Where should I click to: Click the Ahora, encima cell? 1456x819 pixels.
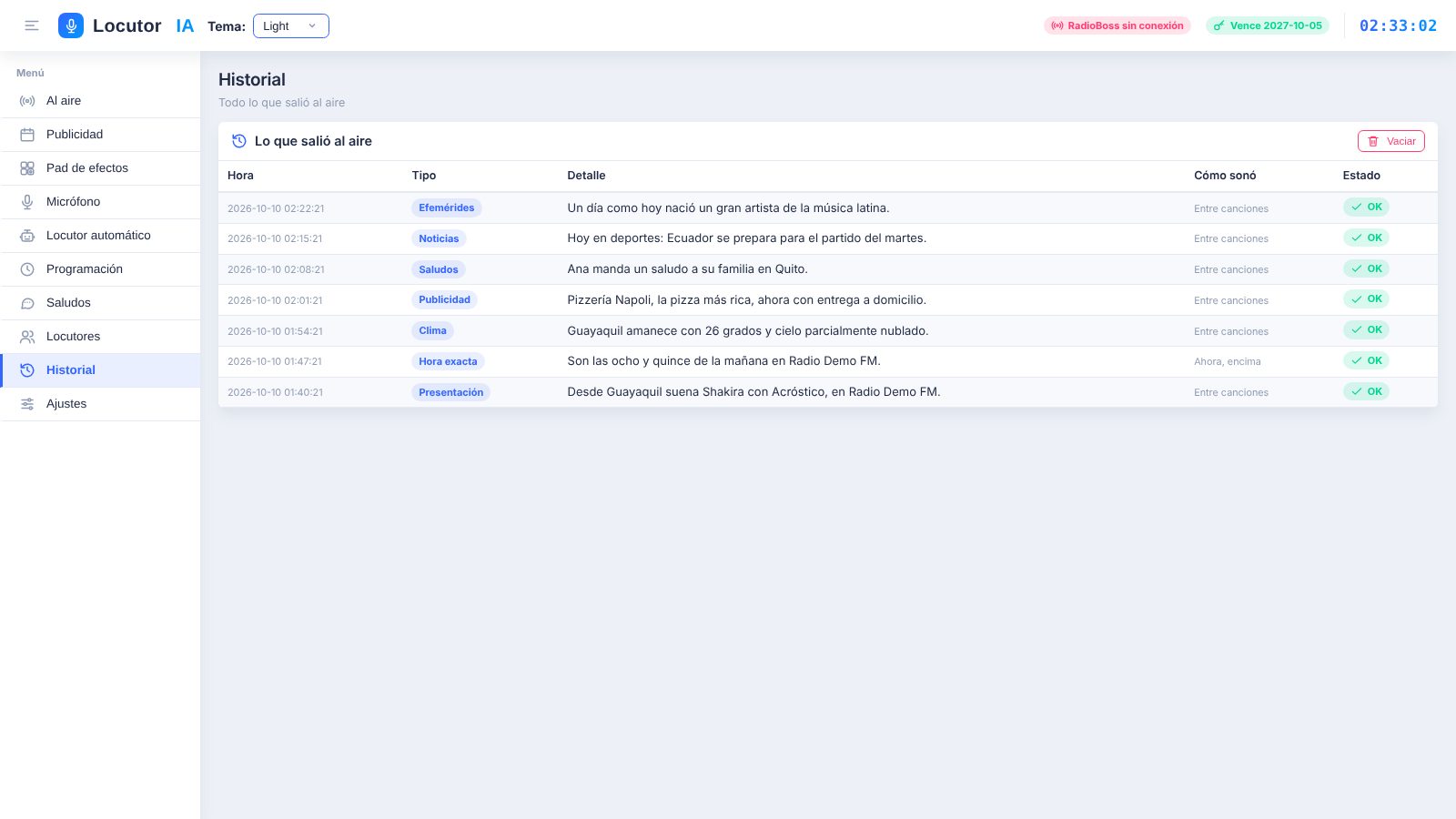[1228, 361]
